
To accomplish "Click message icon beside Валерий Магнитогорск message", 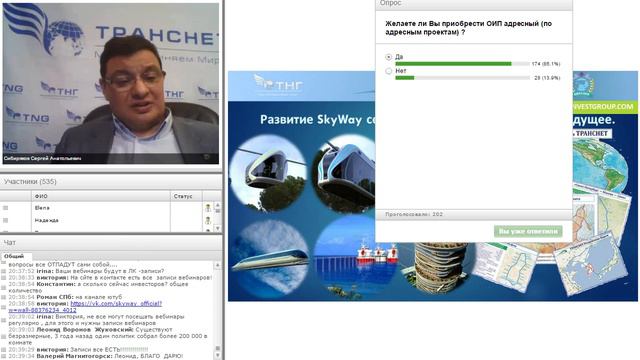I will pyautogui.click(x=4, y=356).
